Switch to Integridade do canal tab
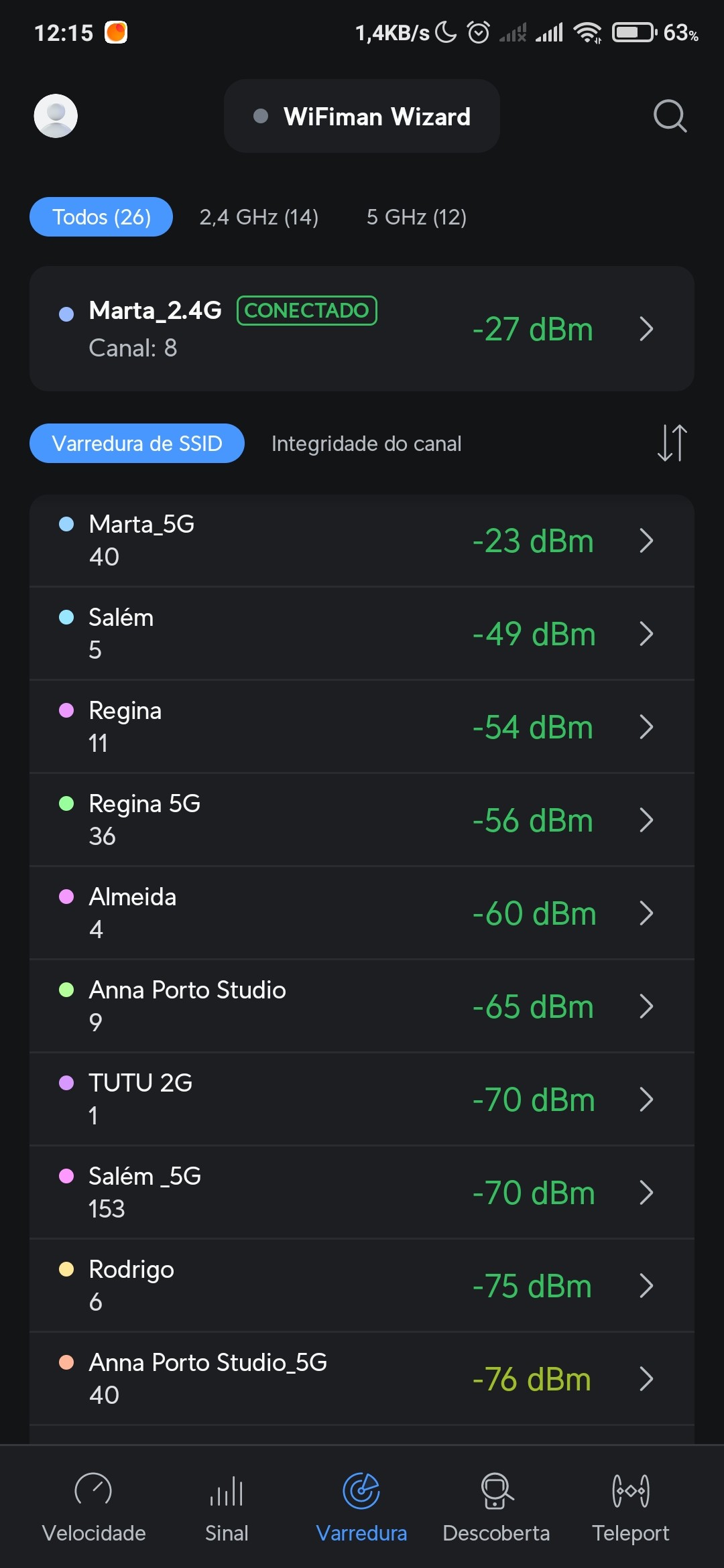 tap(366, 444)
